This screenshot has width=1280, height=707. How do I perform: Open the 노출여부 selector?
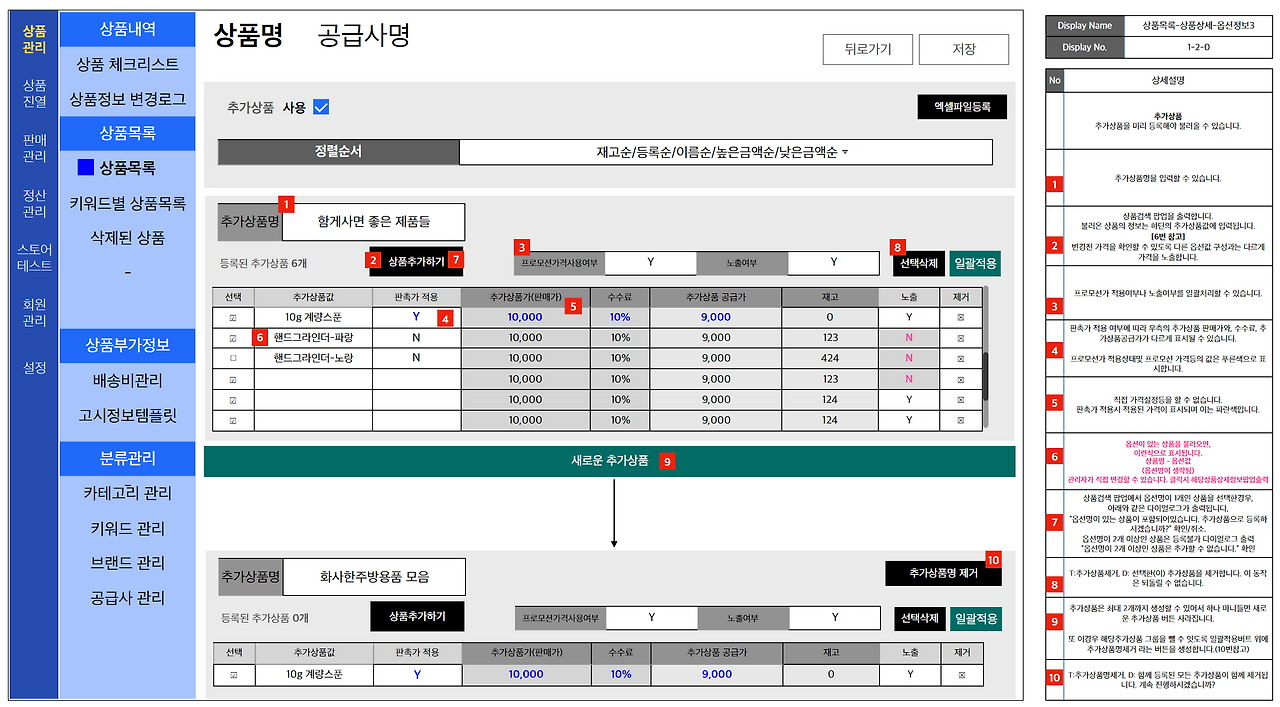(x=835, y=262)
